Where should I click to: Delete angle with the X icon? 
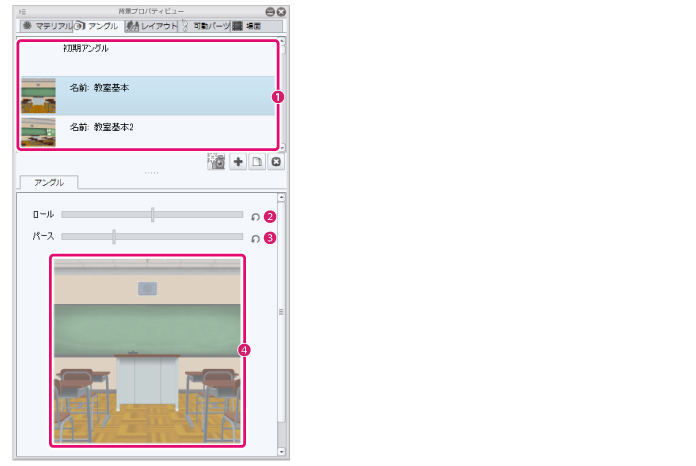tap(276, 162)
